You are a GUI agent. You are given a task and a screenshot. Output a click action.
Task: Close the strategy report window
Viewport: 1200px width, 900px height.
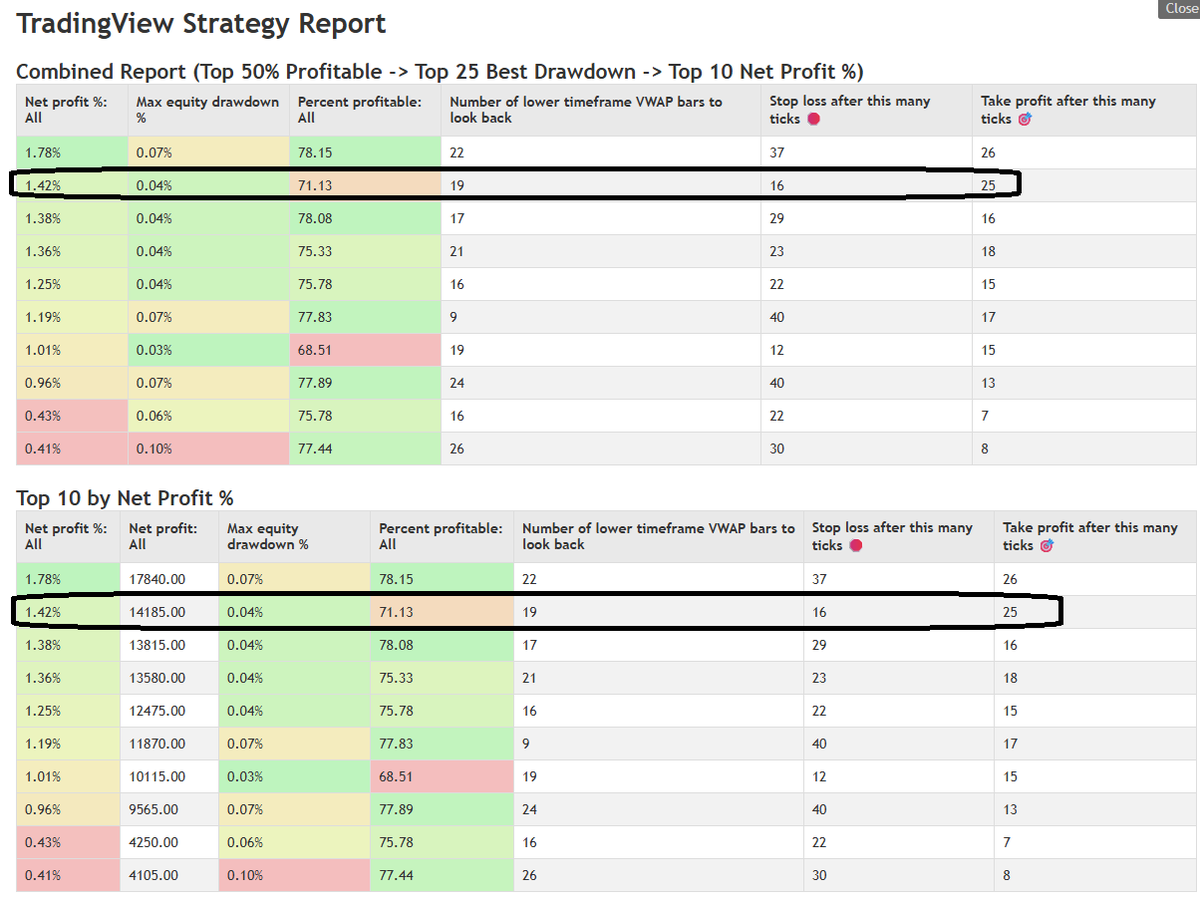tap(1181, 8)
